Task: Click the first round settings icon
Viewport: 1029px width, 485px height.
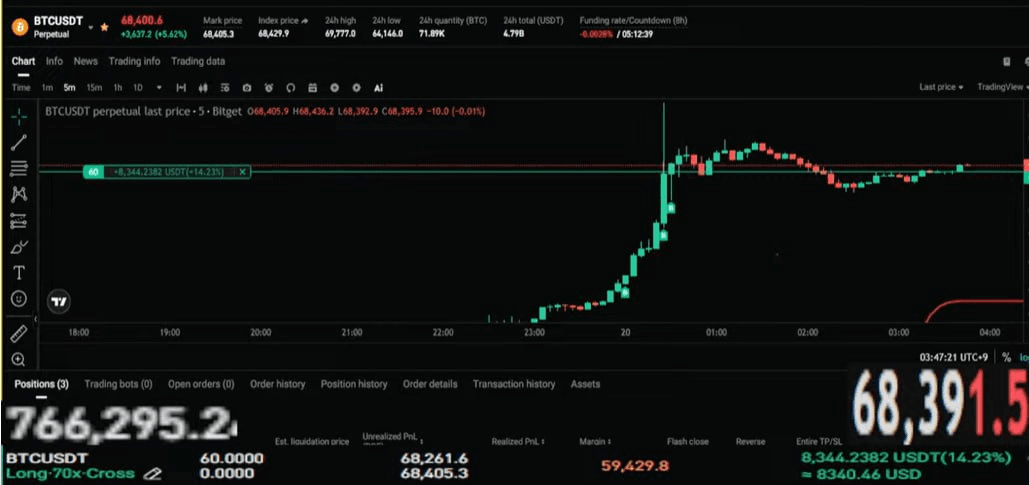Action: [335, 88]
